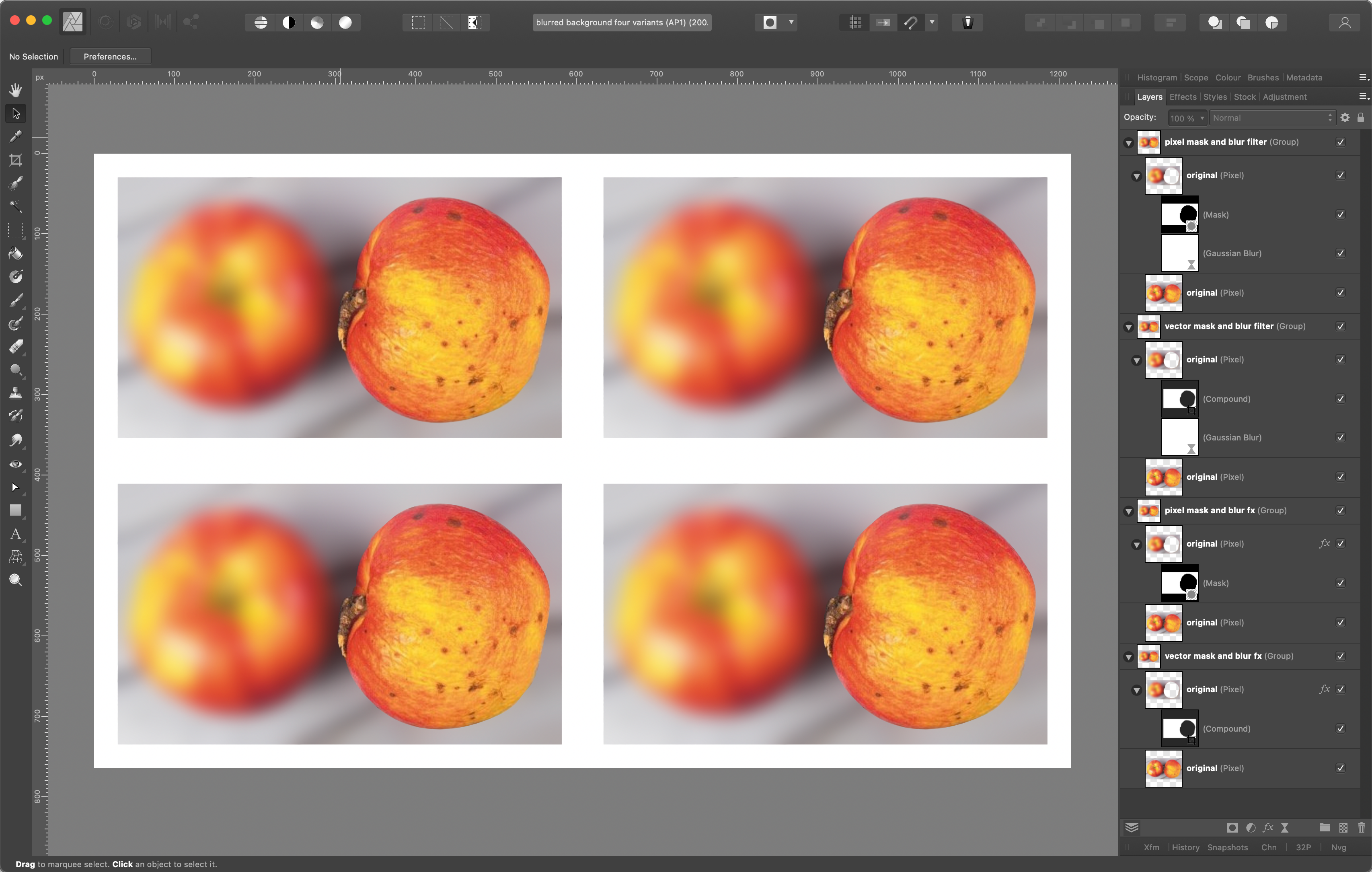The image size is (1372, 872).
Task: Click the Auto Contrast toolbar icon
Action: coord(289,22)
